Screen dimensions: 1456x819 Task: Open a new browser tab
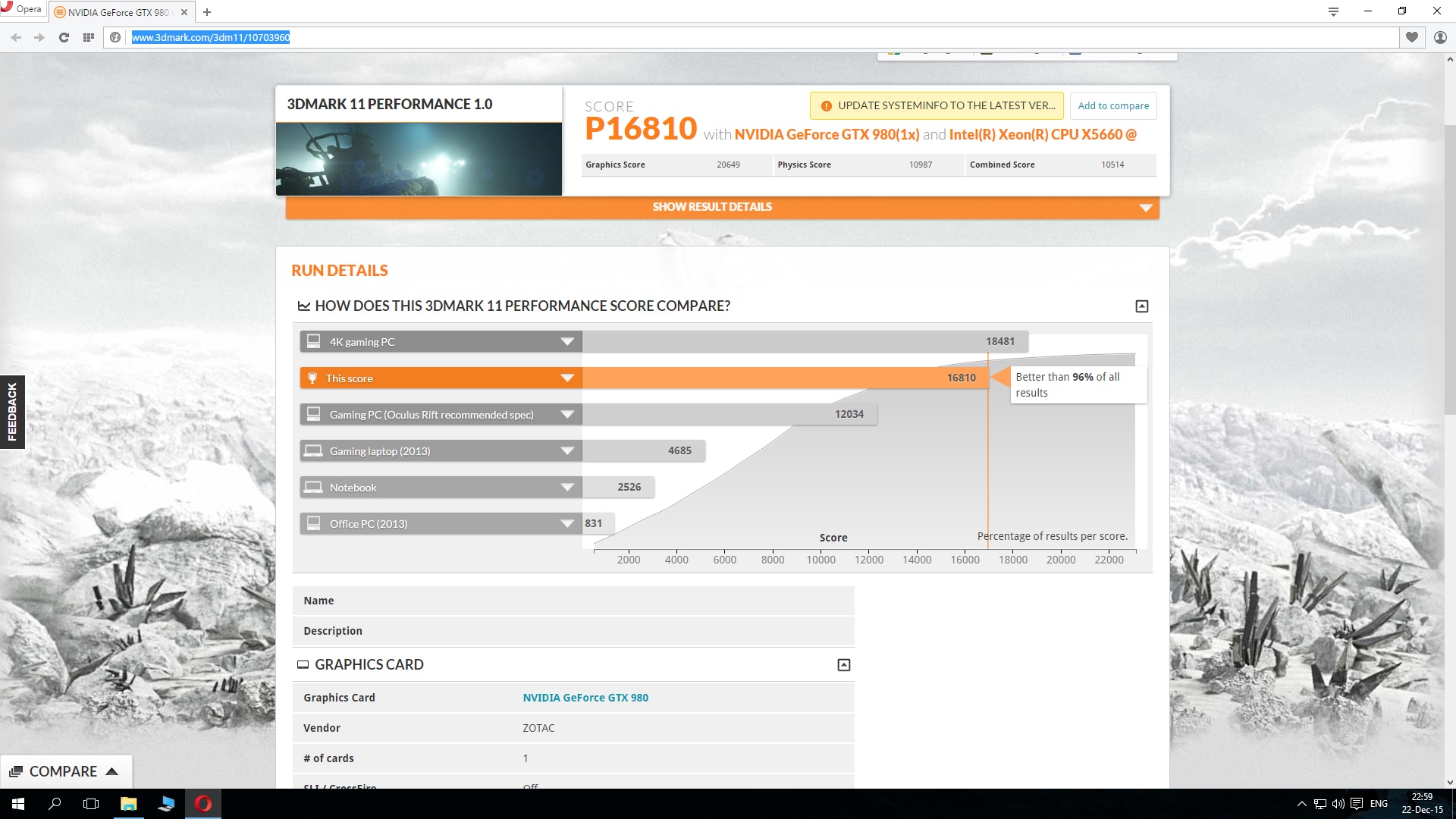207,12
